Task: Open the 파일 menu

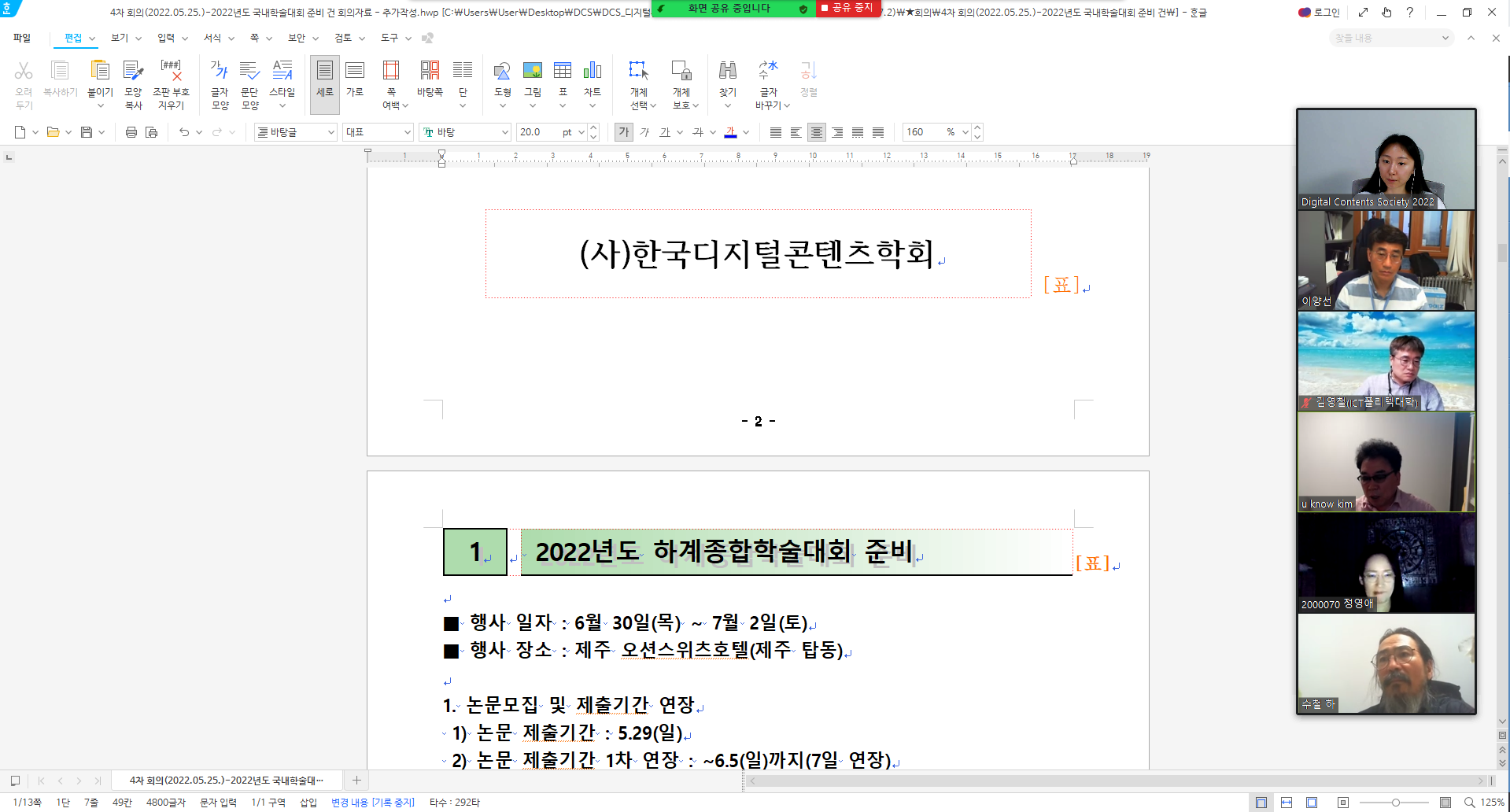Action: coord(22,38)
